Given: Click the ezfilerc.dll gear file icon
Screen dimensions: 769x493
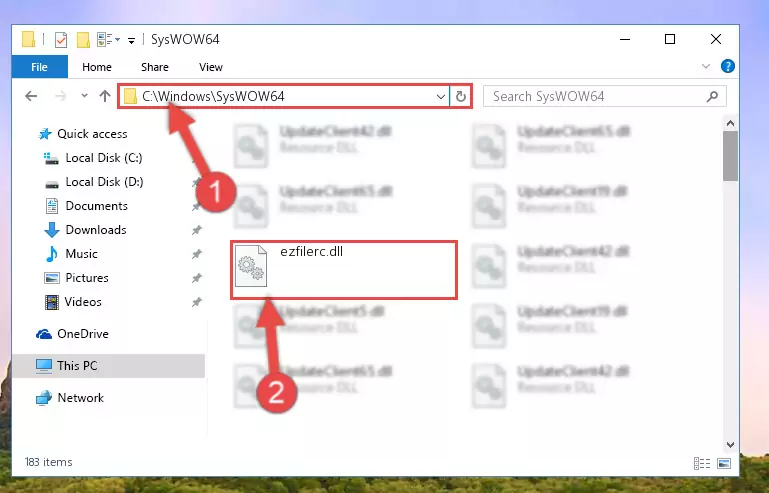Looking at the screenshot, I should click(x=251, y=265).
